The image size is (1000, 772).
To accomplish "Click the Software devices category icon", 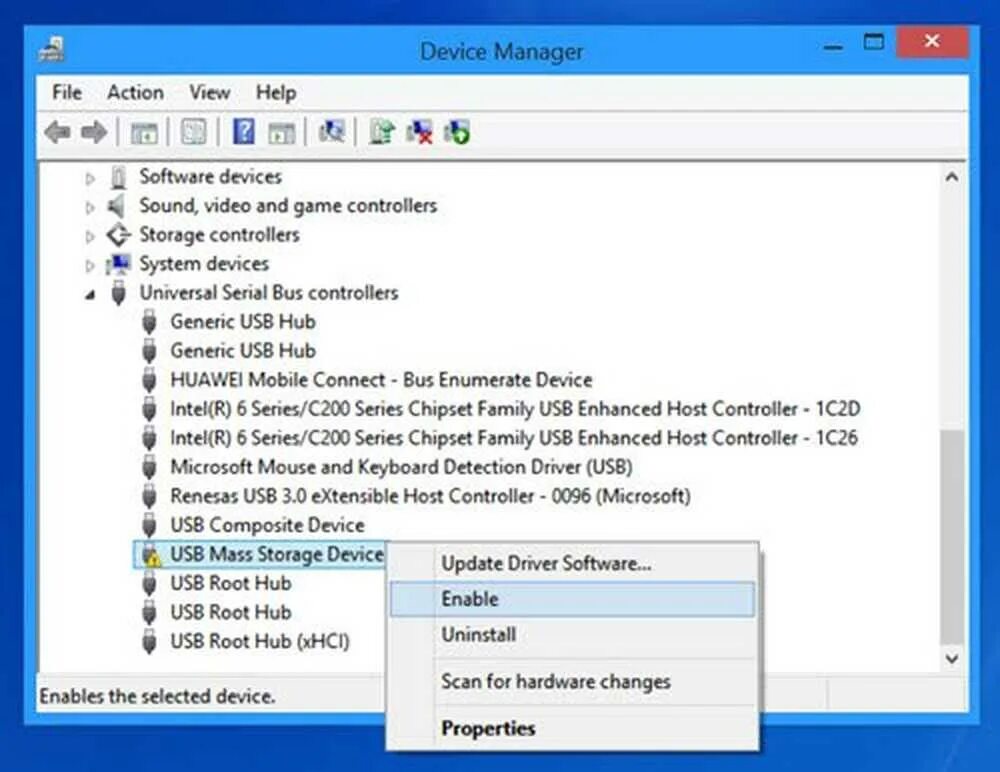I will pyautogui.click(x=118, y=177).
